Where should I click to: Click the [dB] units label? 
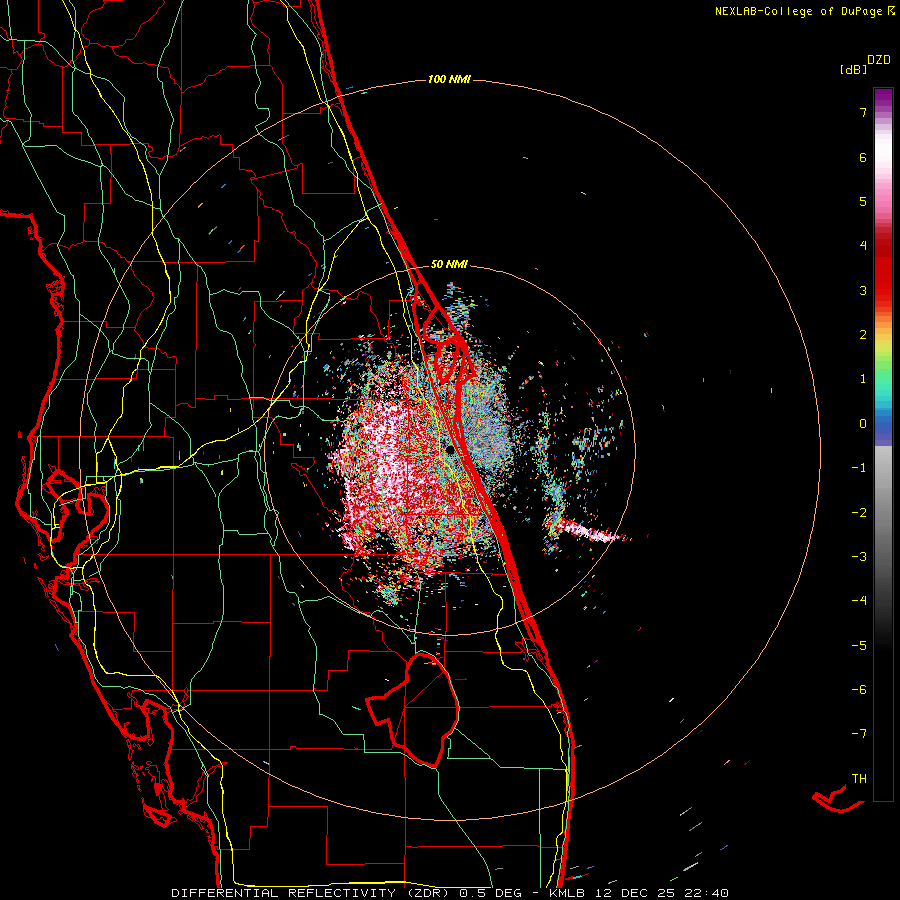click(854, 70)
